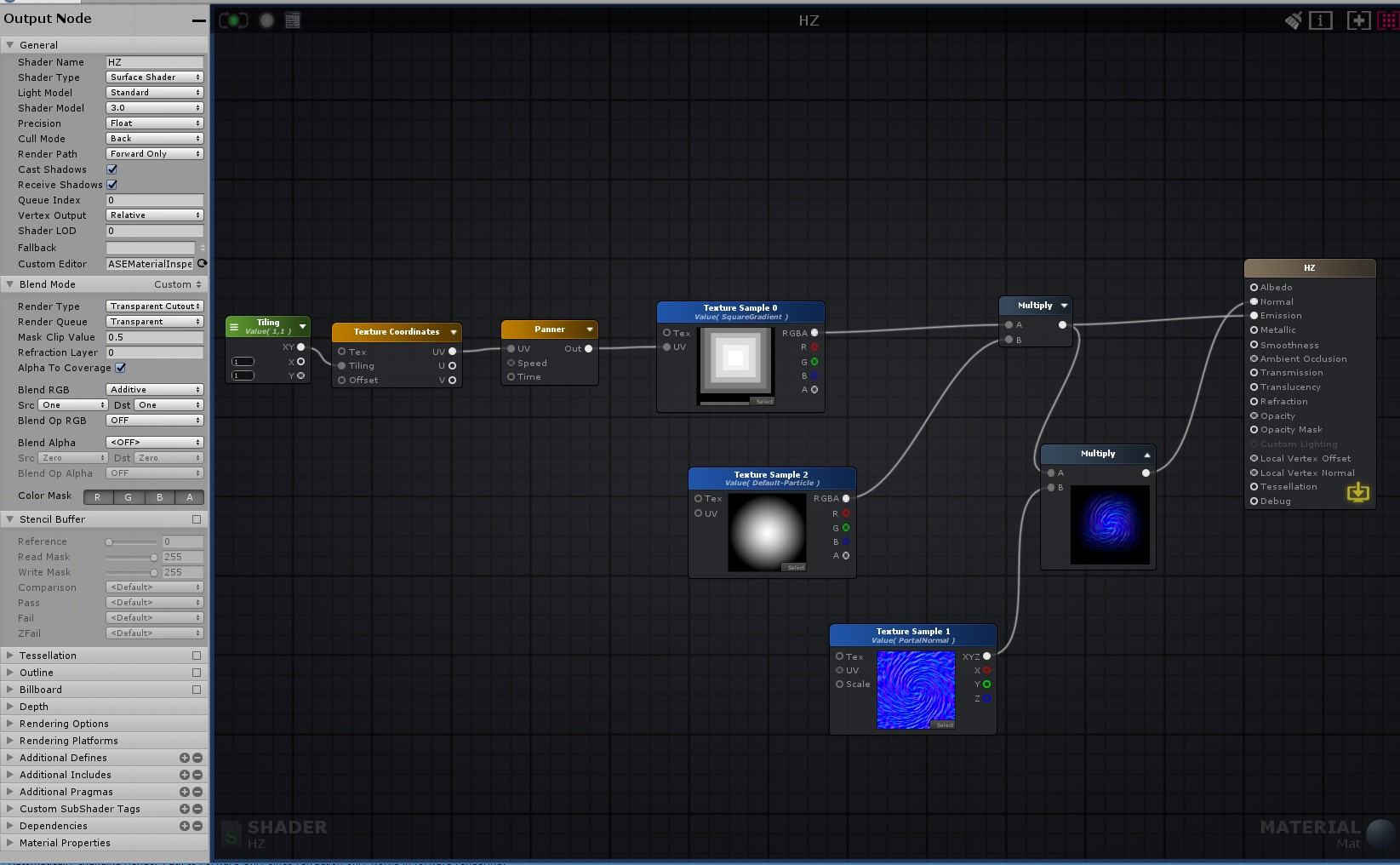
Task: Click the focus on selection plus icon
Action: (1358, 20)
